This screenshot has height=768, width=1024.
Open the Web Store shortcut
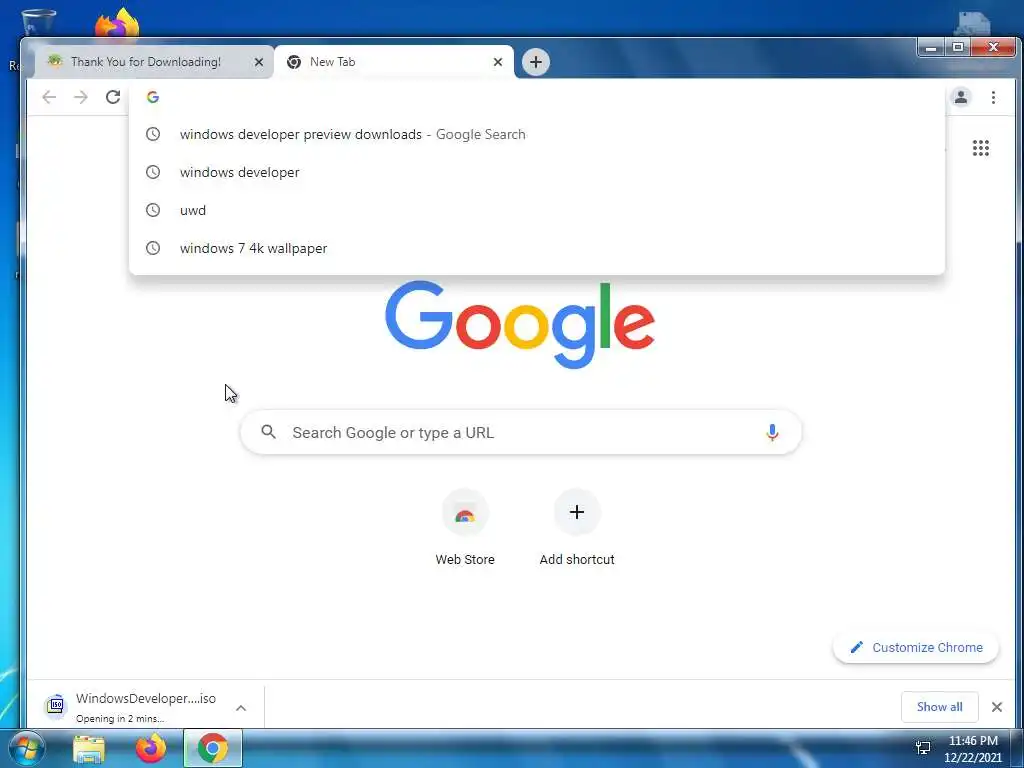pos(465,528)
